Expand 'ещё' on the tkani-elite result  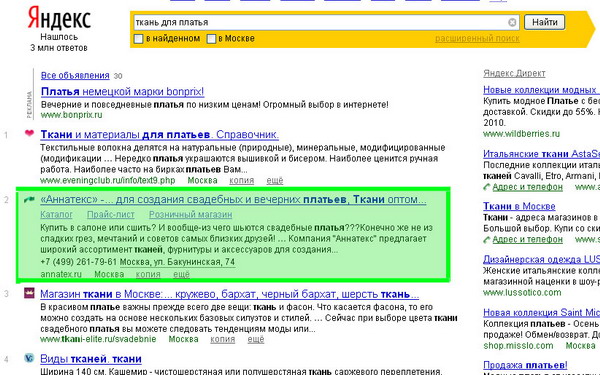click(256, 339)
